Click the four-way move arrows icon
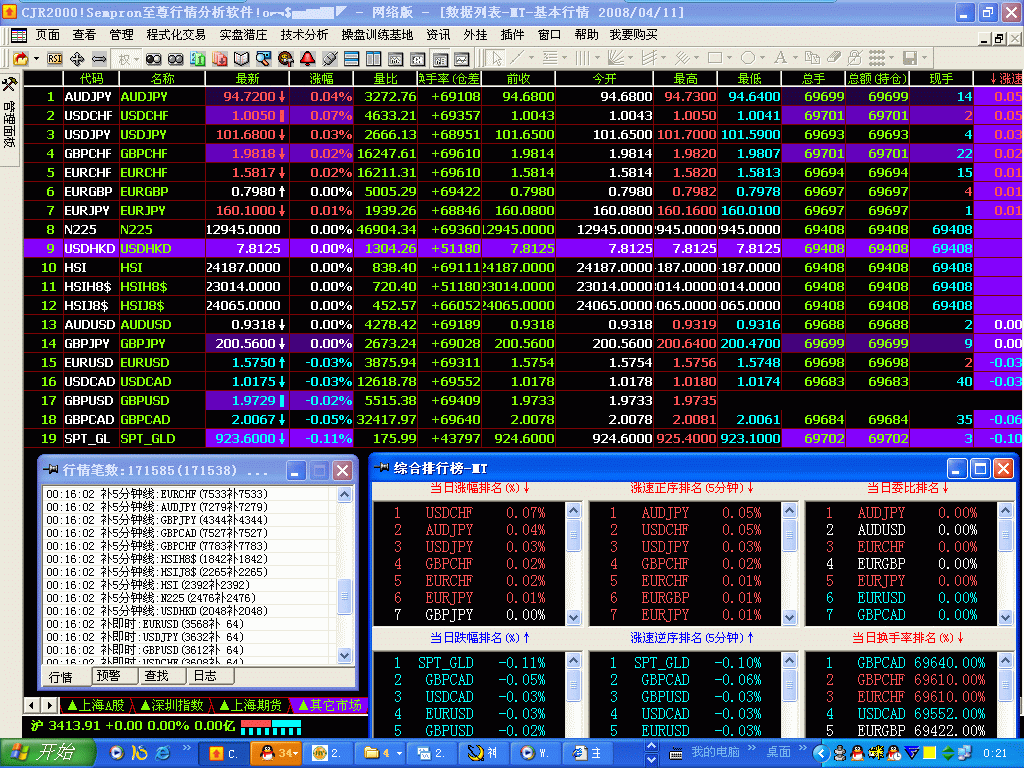This screenshot has height=768, width=1024. (77, 59)
